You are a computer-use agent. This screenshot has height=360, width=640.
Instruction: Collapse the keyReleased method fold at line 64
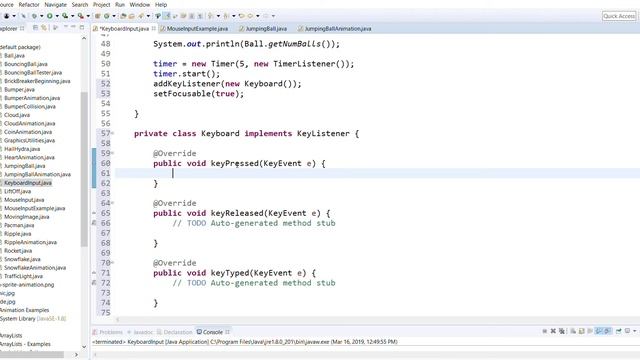113,203
